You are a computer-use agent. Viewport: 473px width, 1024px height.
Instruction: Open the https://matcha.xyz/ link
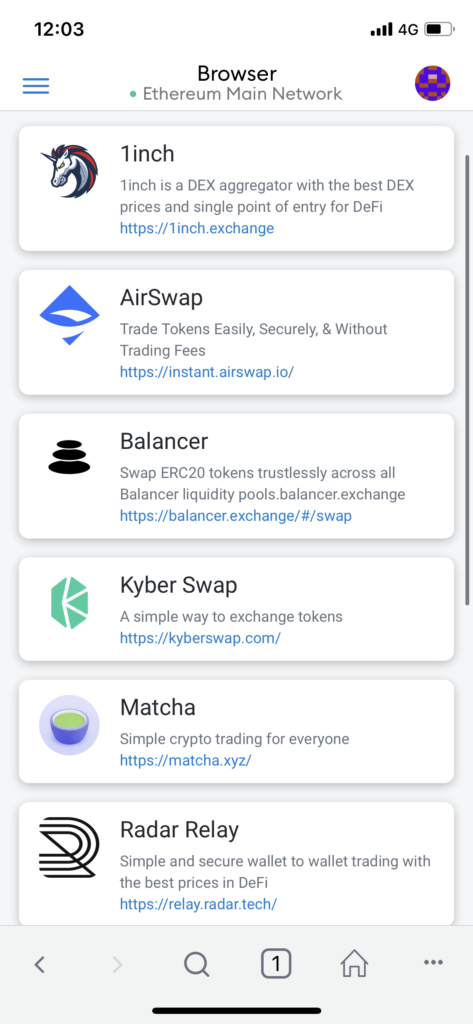(x=186, y=760)
